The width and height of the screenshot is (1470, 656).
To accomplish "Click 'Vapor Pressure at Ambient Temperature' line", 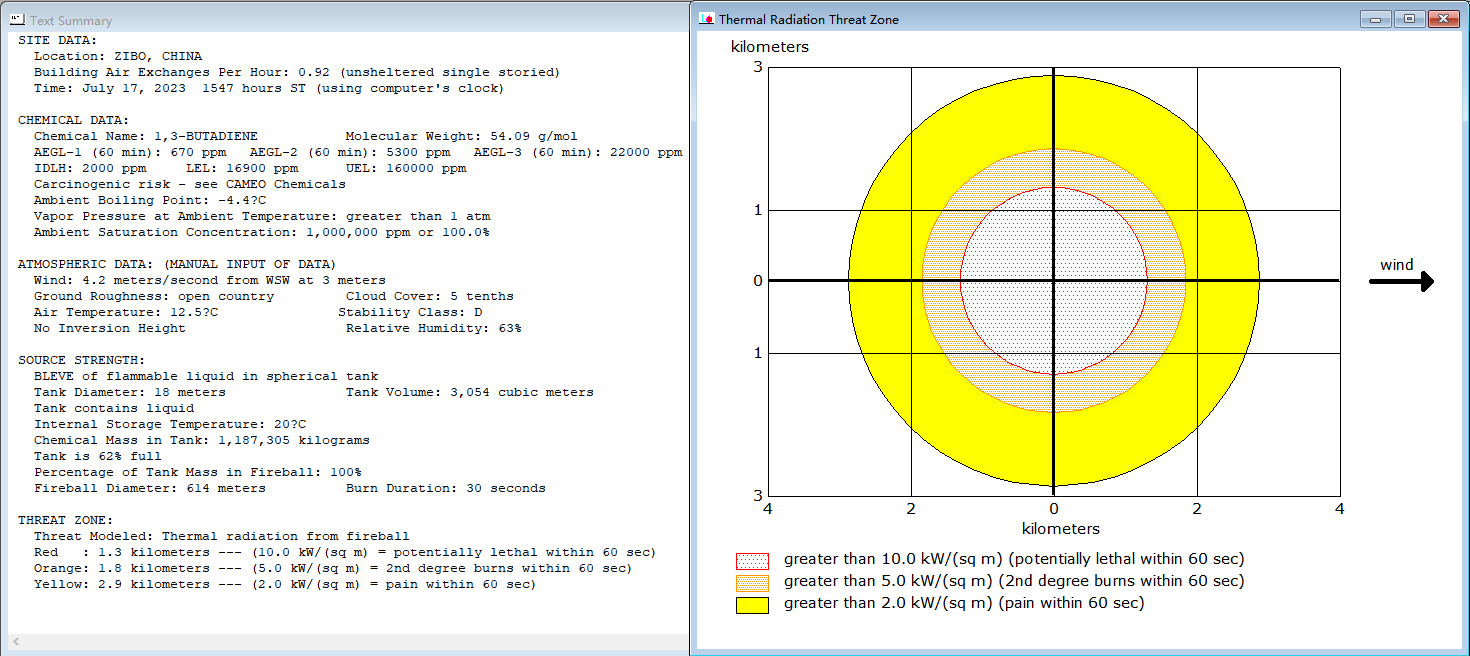I will pos(262,216).
